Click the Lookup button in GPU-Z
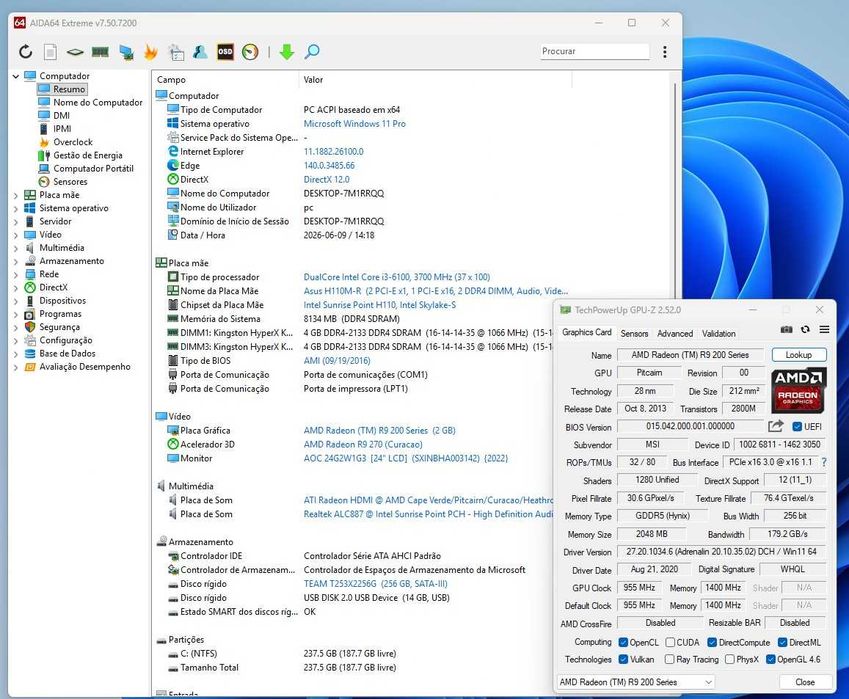The image size is (849, 699). (x=799, y=355)
